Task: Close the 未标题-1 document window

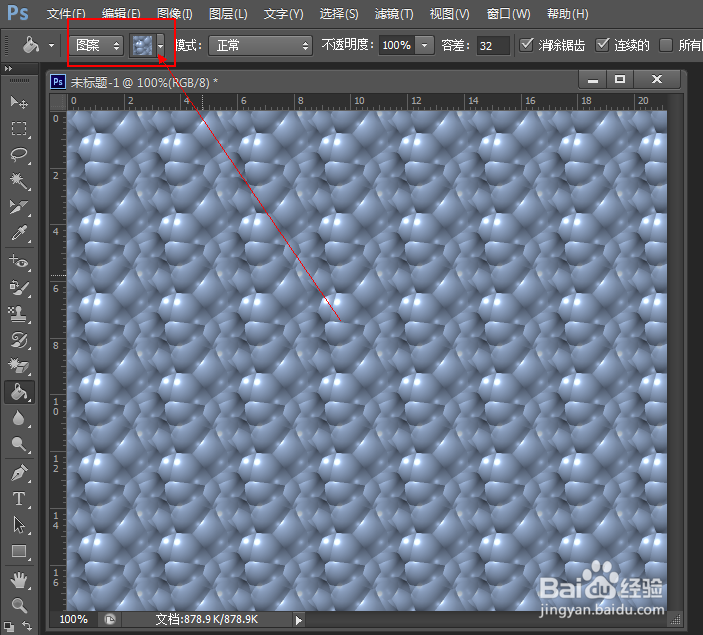Action: pyautogui.click(x=657, y=80)
